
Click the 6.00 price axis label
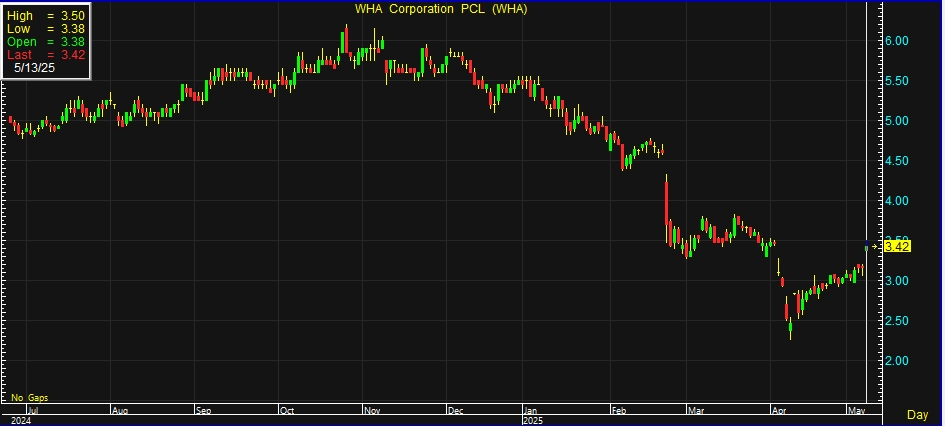pos(897,41)
